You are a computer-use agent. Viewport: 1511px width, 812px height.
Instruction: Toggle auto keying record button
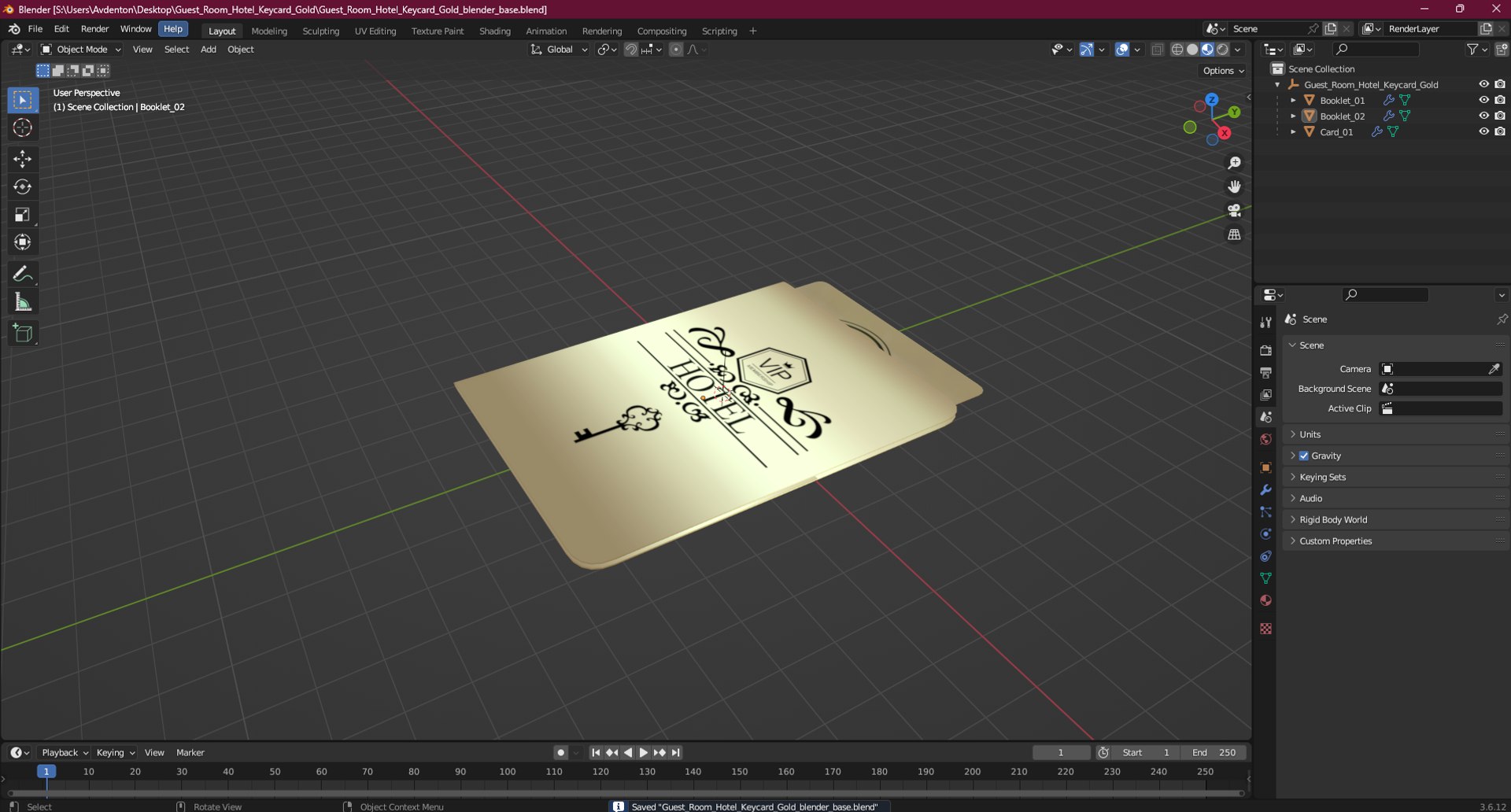coord(560,753)
